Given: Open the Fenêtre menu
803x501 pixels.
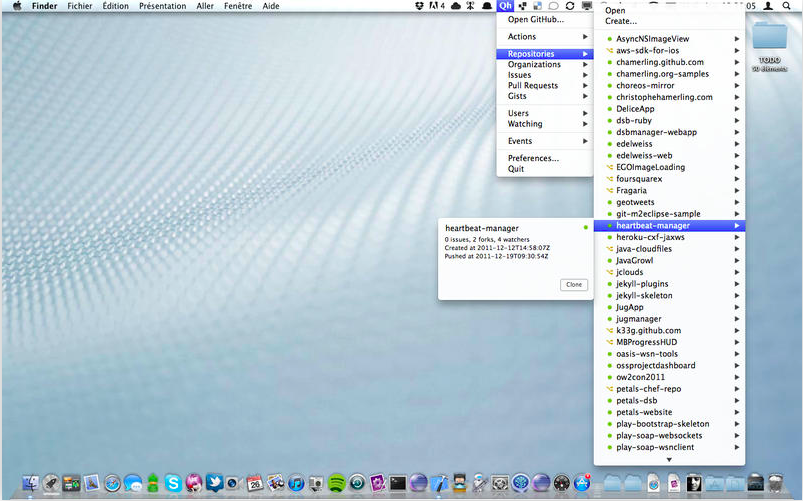Looking at the screenshot, I should pos(238,6).
